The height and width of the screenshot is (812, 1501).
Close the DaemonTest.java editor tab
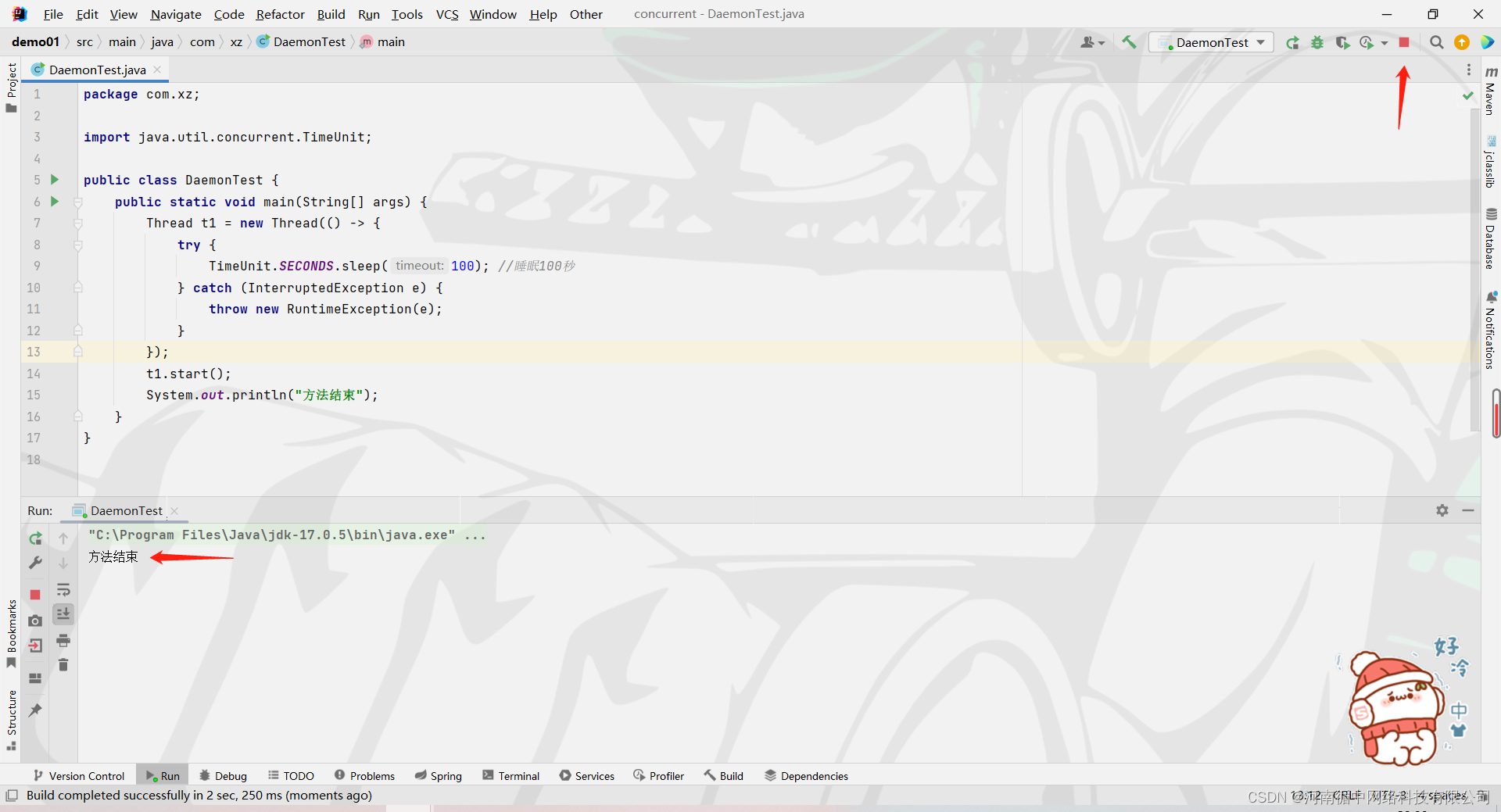(x=157, y=70)
